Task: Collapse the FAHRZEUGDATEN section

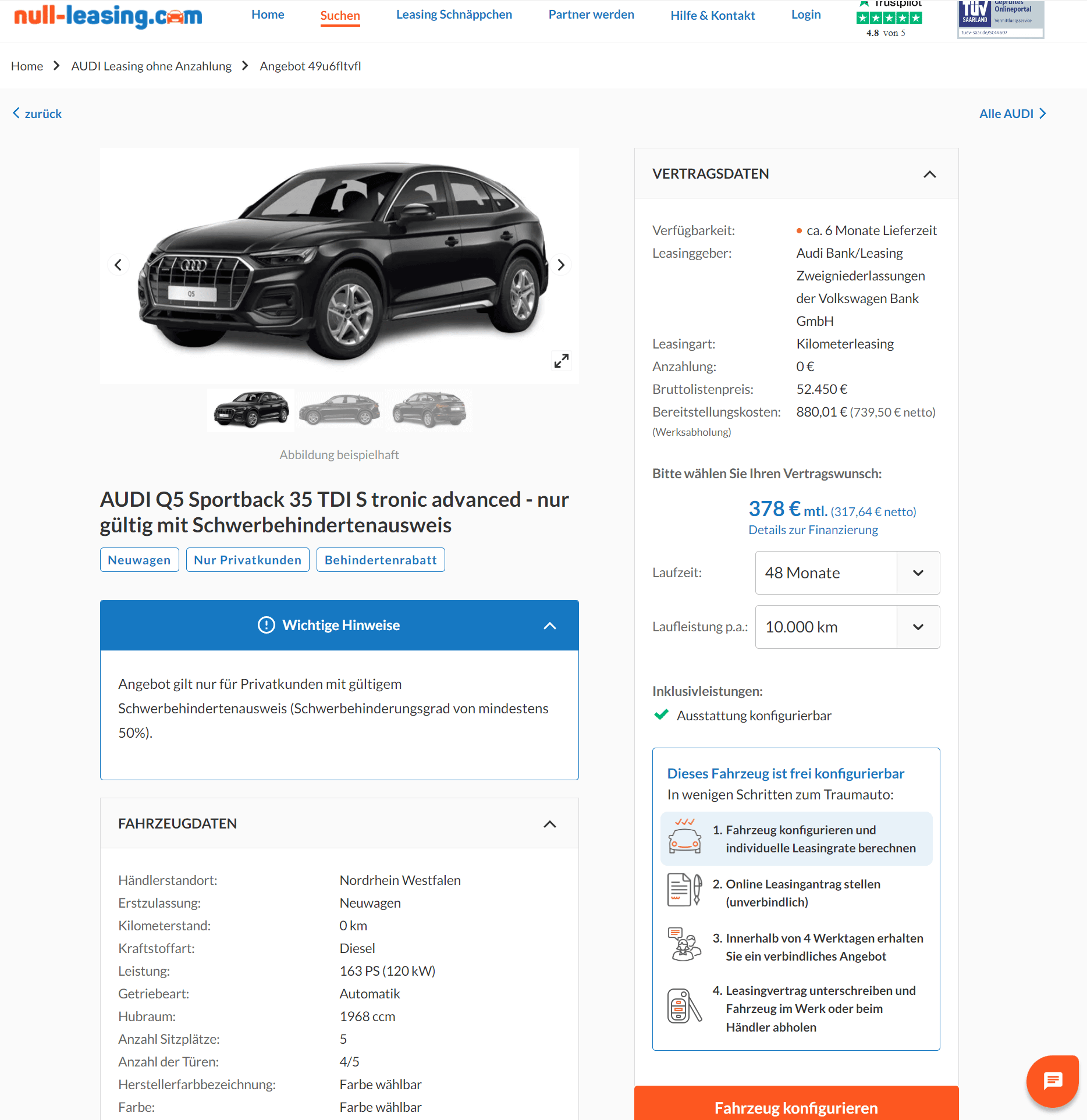Action: click(x=549, y=824)
